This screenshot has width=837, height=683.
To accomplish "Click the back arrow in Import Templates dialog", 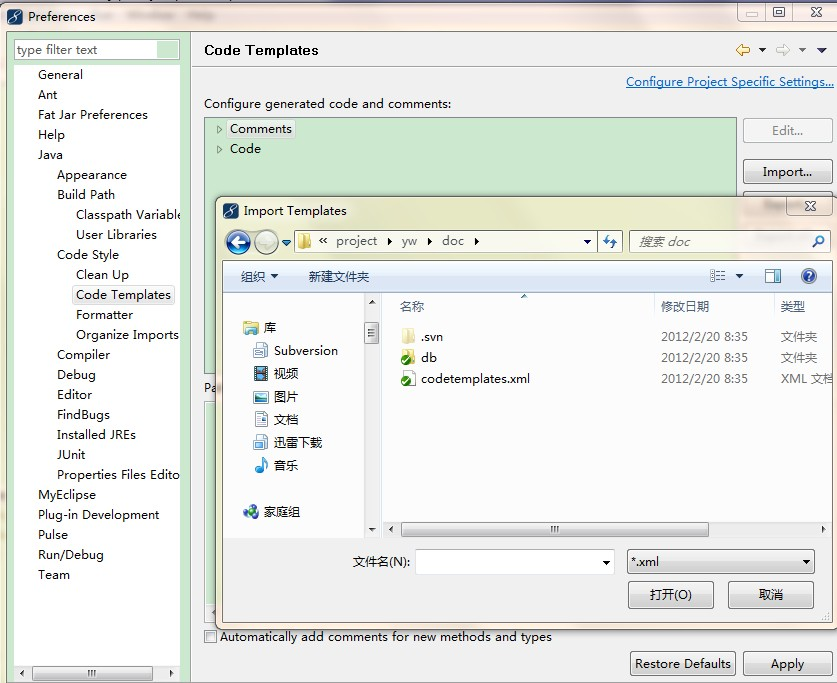I will click(238, 243).
